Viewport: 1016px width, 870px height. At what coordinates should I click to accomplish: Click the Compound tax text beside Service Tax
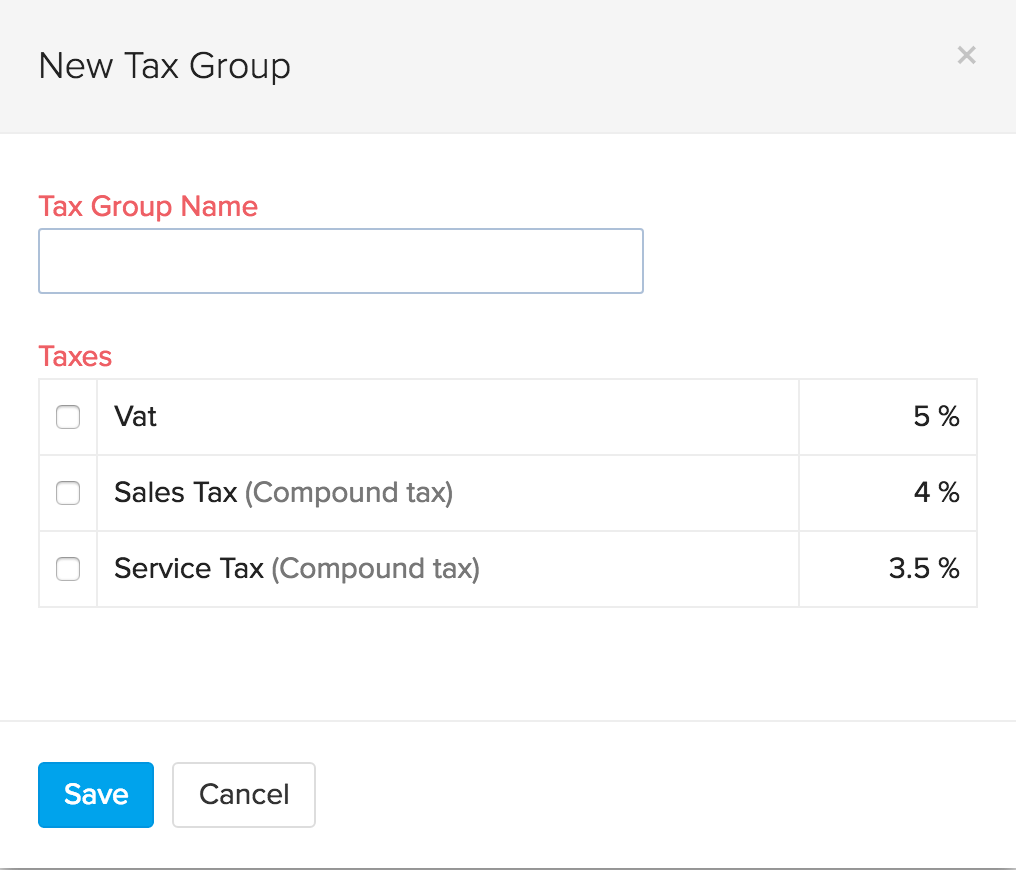(x=374, y=568)
